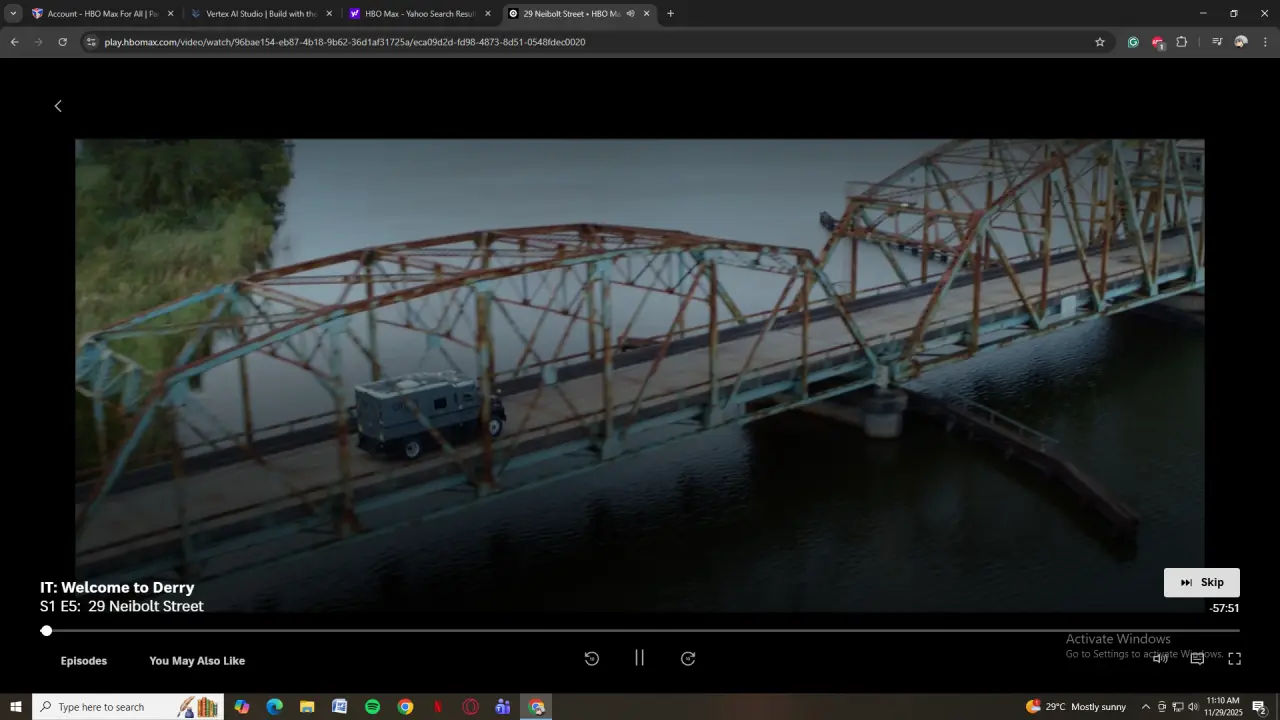Open the Episodes tab
Screen dimensions: 1280x720
click(84, 661)
